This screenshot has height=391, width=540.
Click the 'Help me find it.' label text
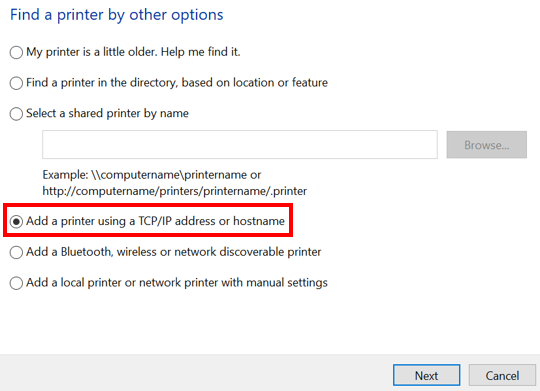200,52
